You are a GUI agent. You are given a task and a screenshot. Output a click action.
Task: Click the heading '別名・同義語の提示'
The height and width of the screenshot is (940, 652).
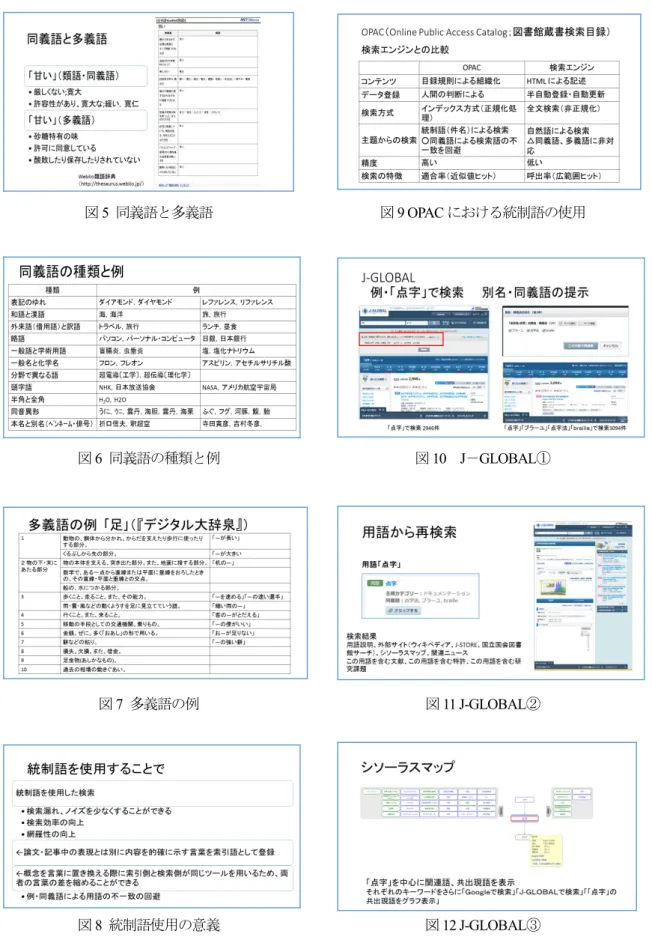pos(535,293)
